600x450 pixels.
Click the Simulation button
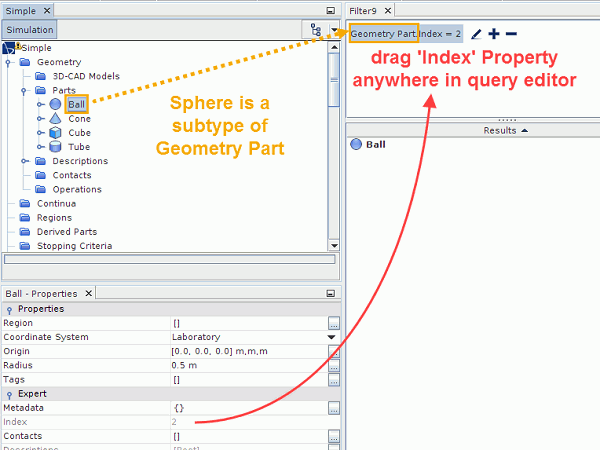pos(30,30)
